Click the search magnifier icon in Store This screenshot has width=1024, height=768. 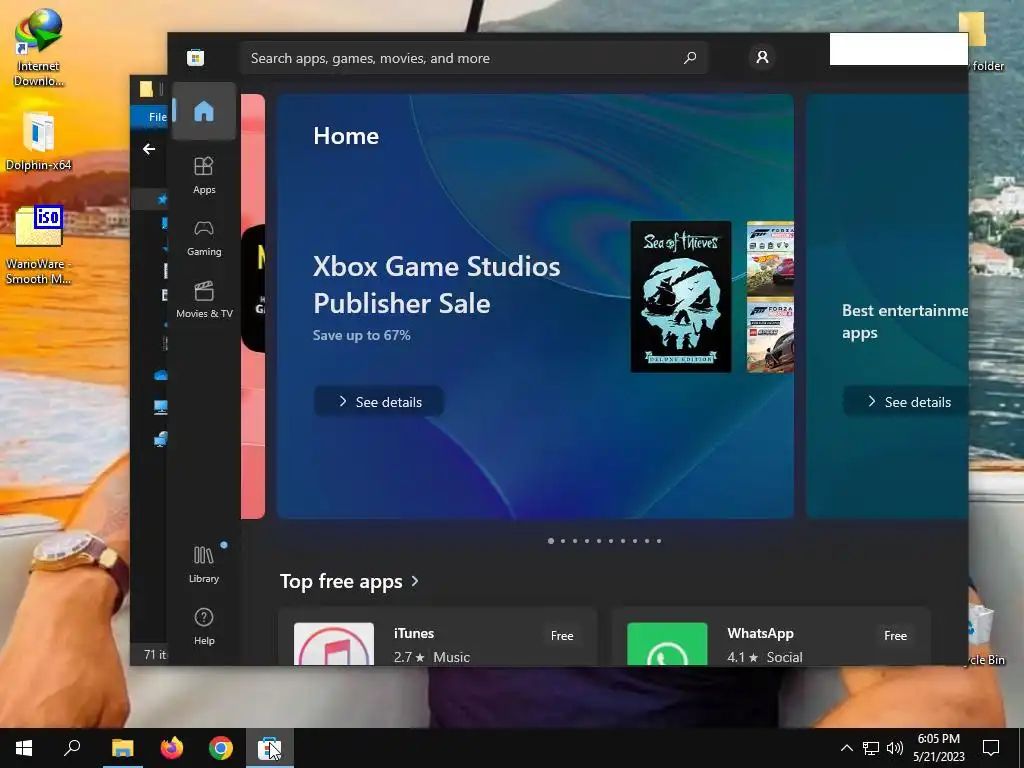click(690, 58)
